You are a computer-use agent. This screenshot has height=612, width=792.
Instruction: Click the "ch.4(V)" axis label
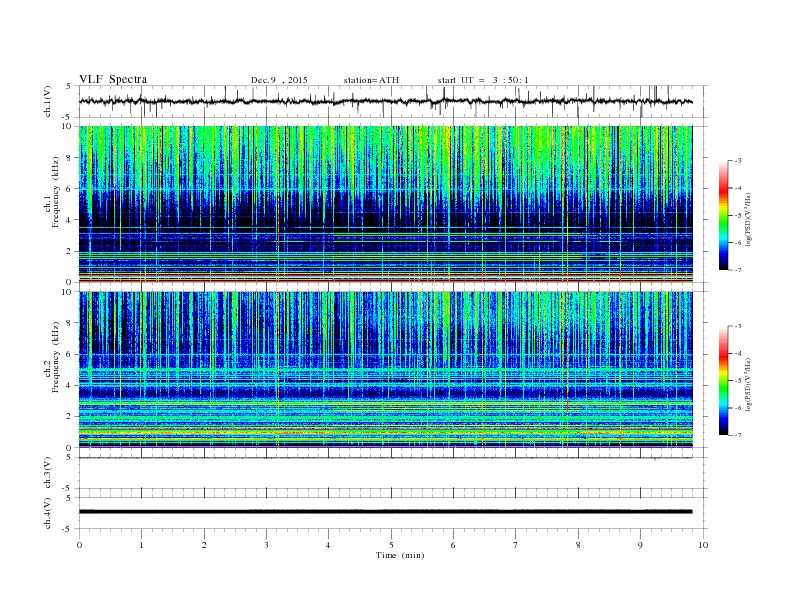[48, 513]
